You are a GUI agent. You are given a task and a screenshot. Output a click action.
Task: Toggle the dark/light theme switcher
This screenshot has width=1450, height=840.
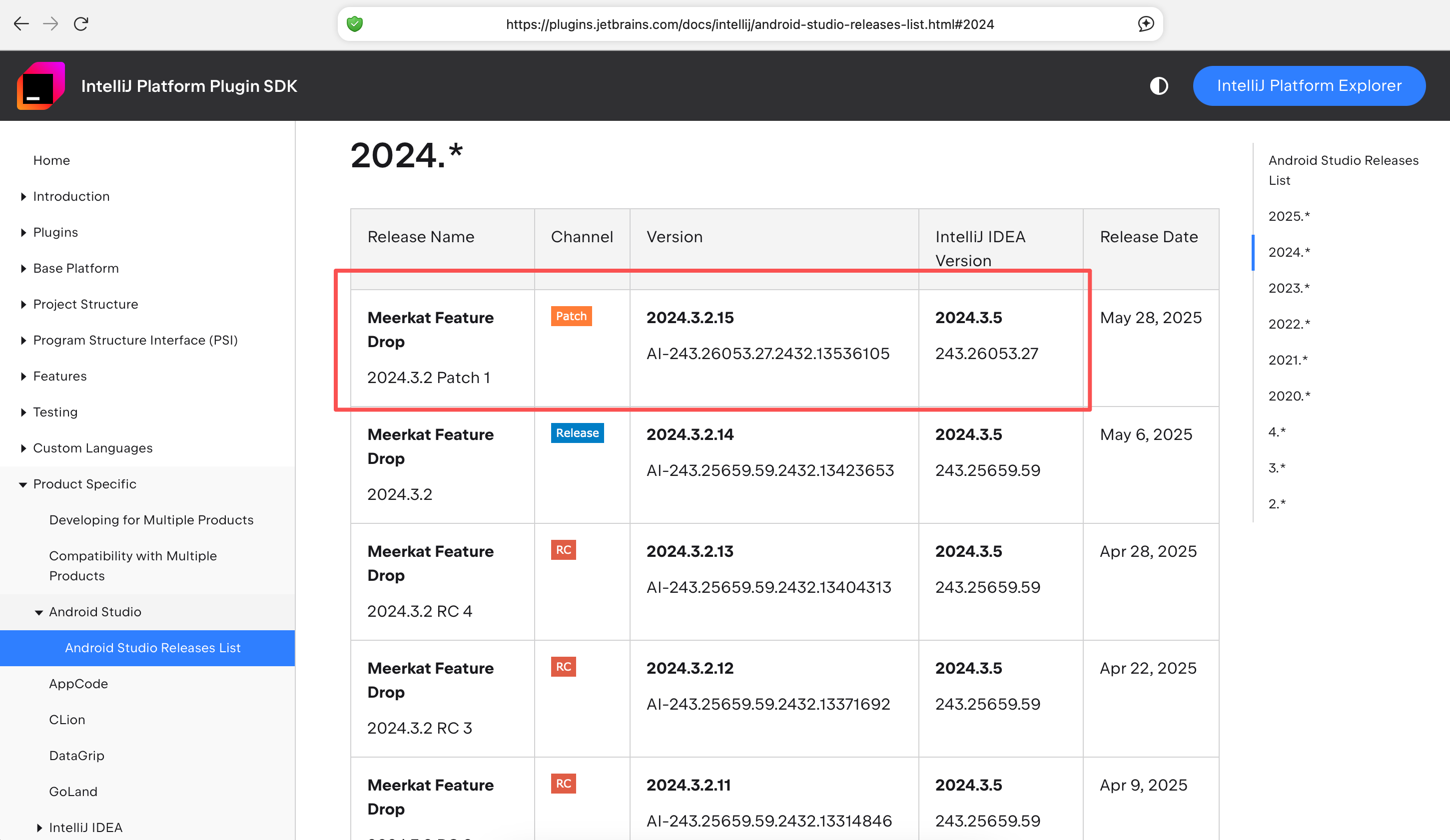pyautogui.click(x=1158, y=86)
